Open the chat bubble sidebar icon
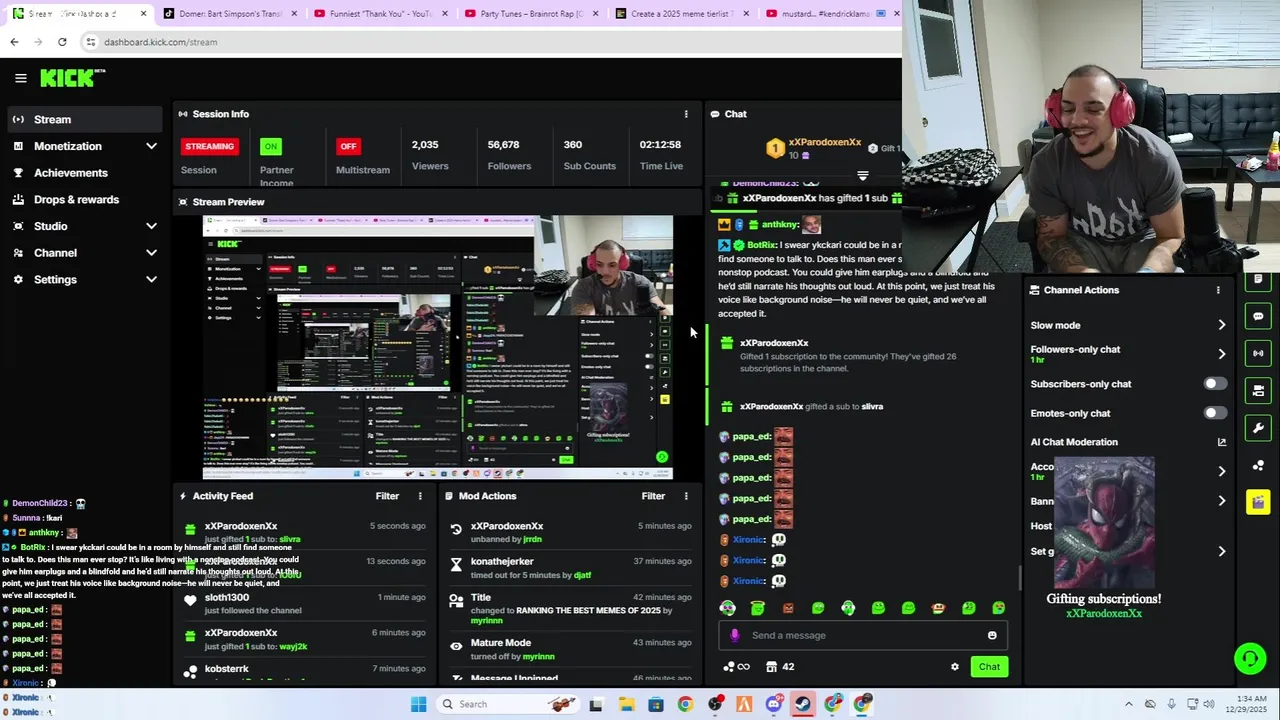Image resolution: width=1280 pixels, height=720 pixels. pos(1258,316)
